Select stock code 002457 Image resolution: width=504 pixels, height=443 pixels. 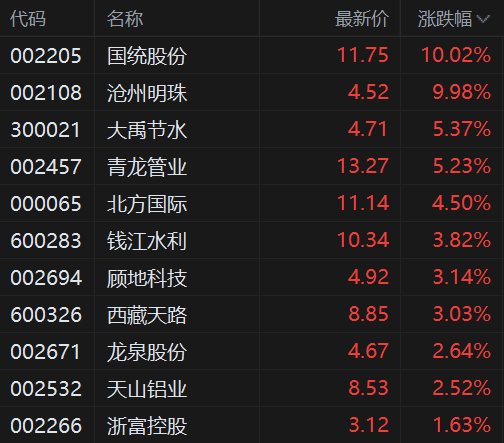tap(46, 167)
